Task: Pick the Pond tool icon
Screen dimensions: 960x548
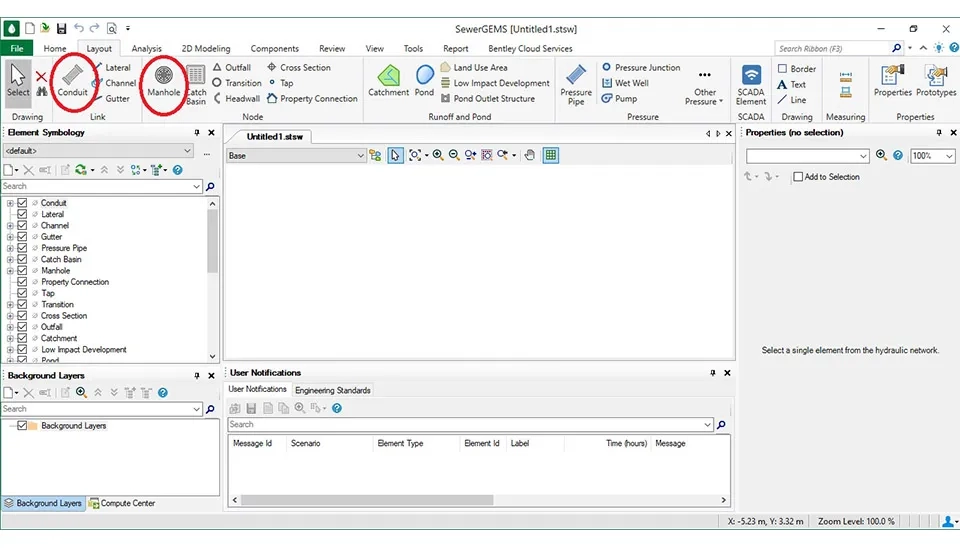Action: [425, 80]
